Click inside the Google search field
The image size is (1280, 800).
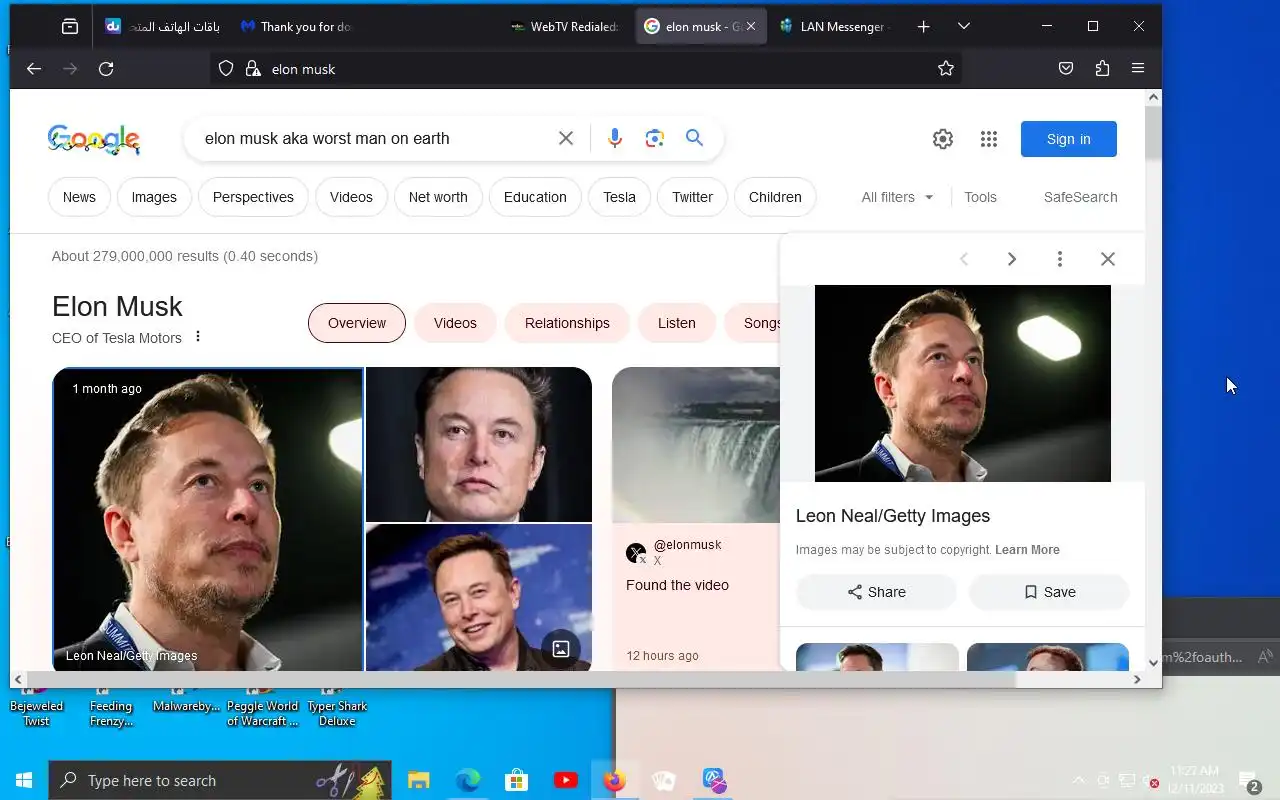[375, 138]
